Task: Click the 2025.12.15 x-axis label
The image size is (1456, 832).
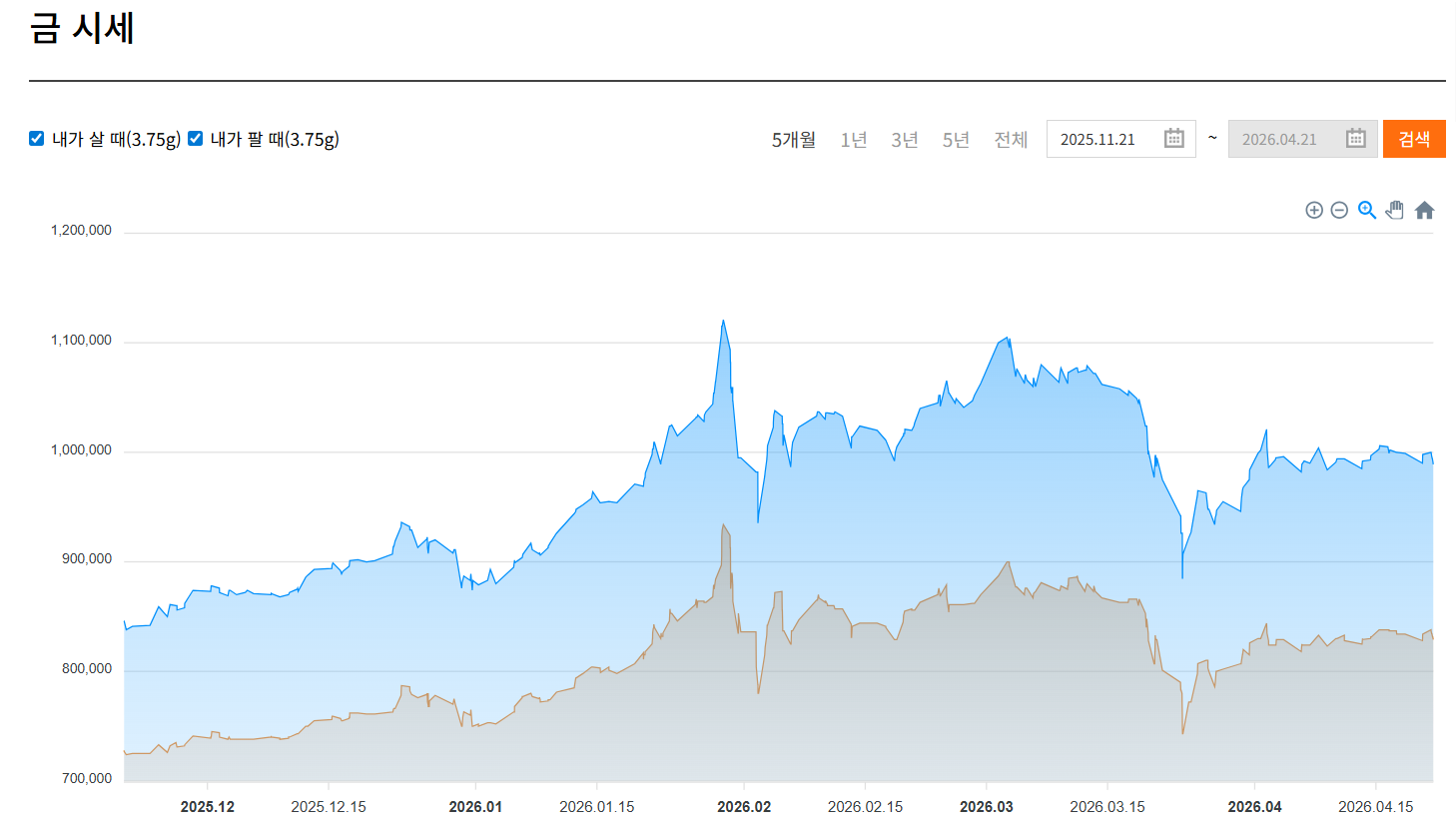Action: click(x=329, y=807)
